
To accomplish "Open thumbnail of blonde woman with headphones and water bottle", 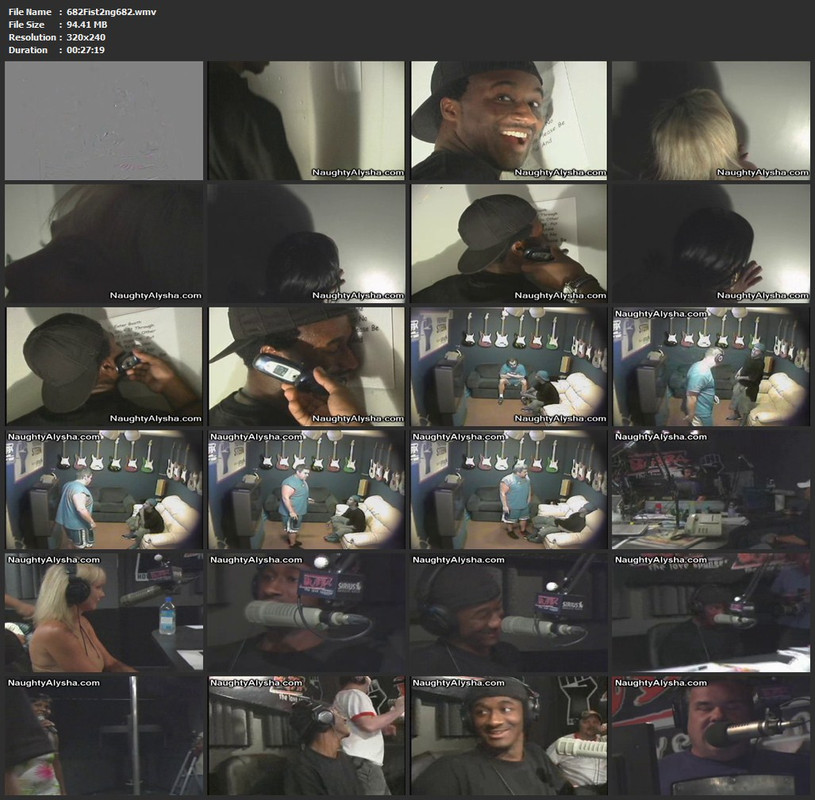I will click(x=104, y=613).
